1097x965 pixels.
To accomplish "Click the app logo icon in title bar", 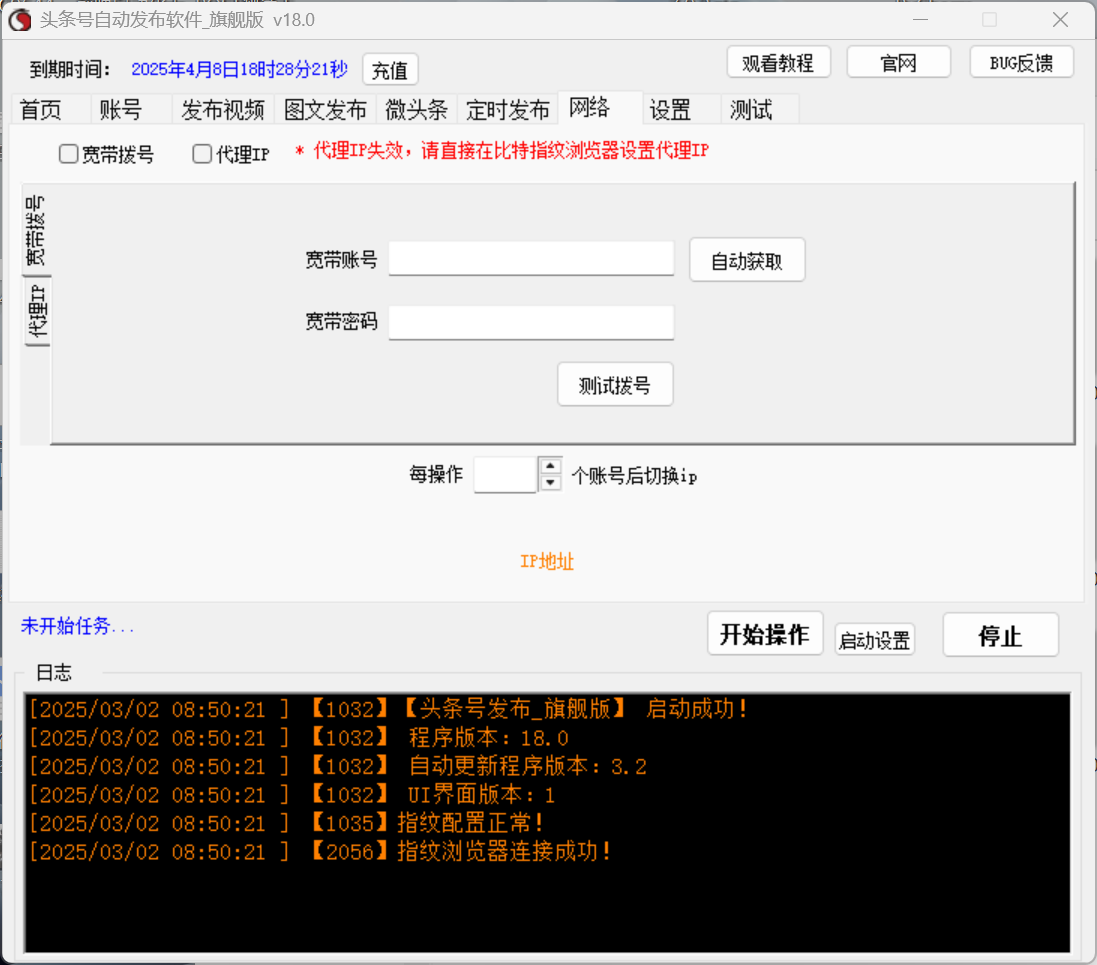I will pyautogui.click(x=20, y=20).
